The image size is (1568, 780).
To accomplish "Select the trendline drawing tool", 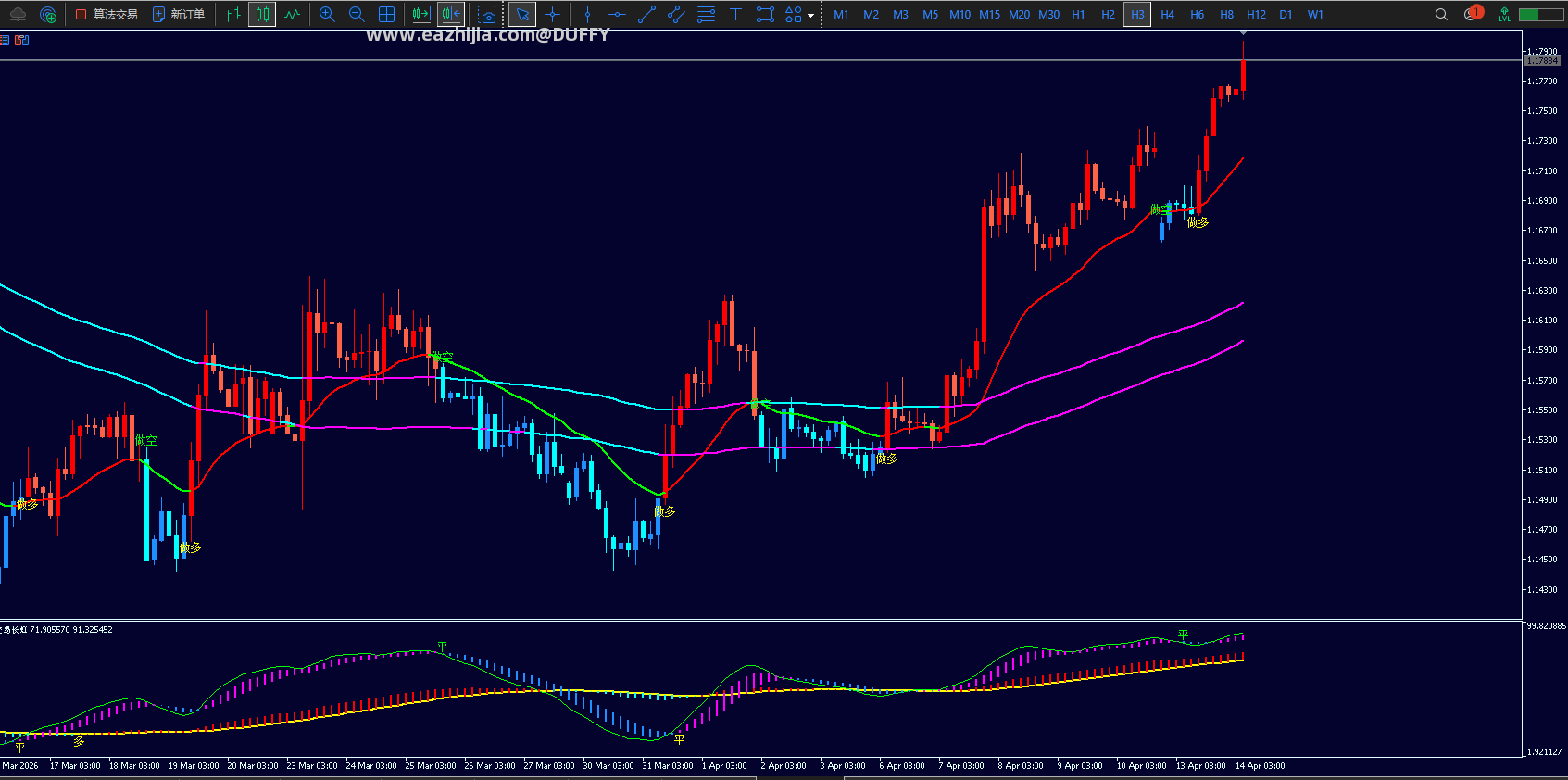I will (646, 14).
